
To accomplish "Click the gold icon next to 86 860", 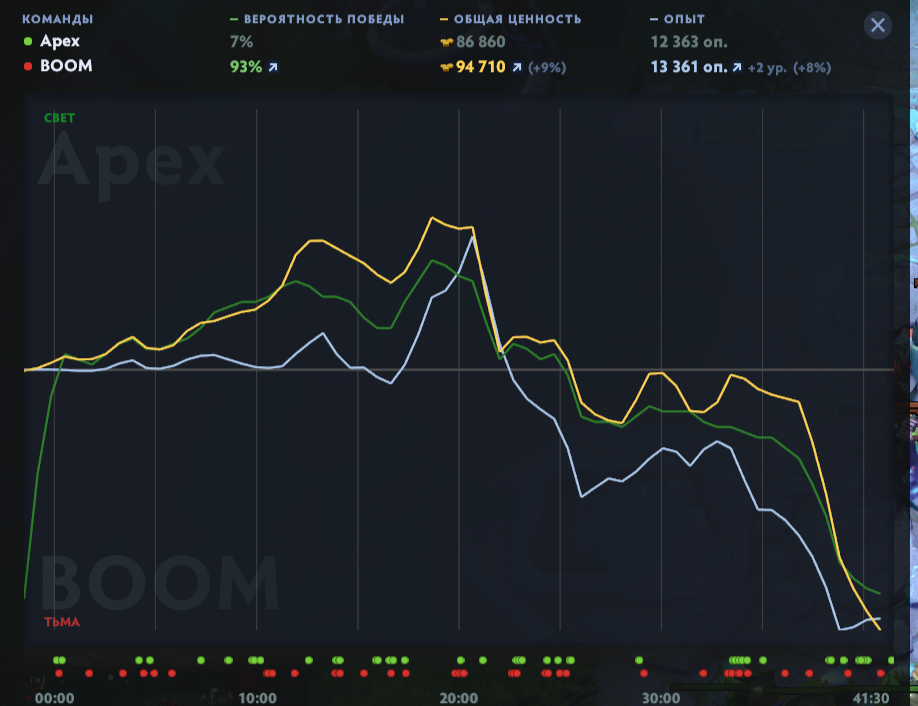I will pyautogui.click(x=447, y=42).
